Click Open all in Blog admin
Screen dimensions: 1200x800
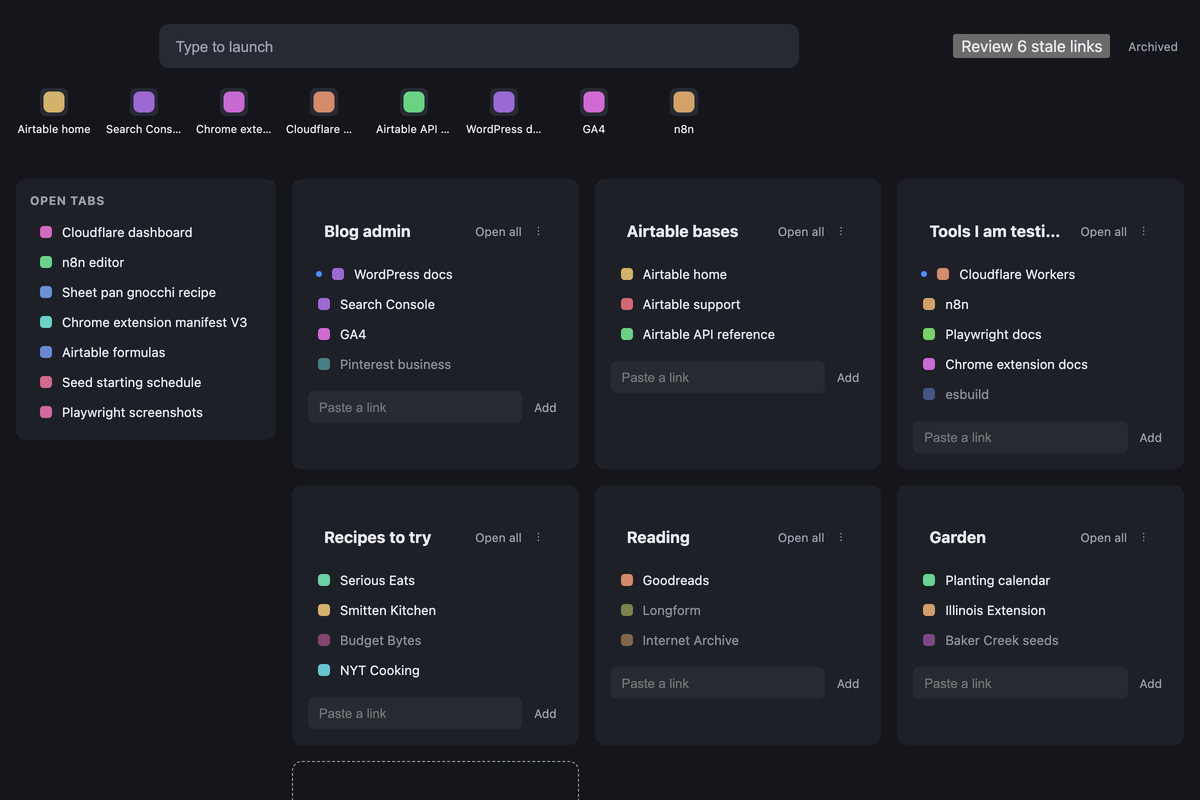pyautogui.click(x=498, y=232)
